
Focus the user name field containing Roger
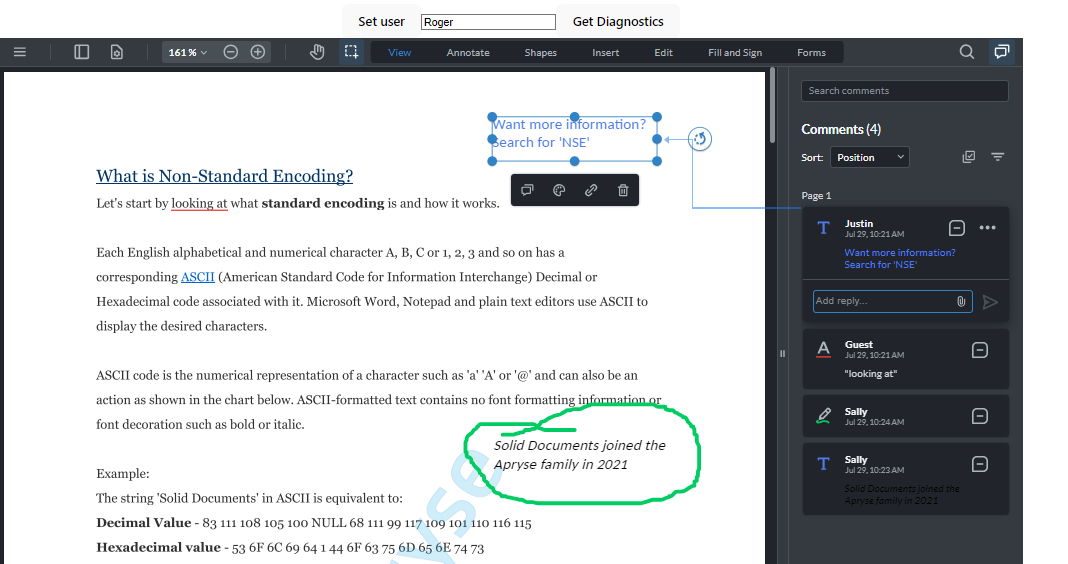click(488, 22)
